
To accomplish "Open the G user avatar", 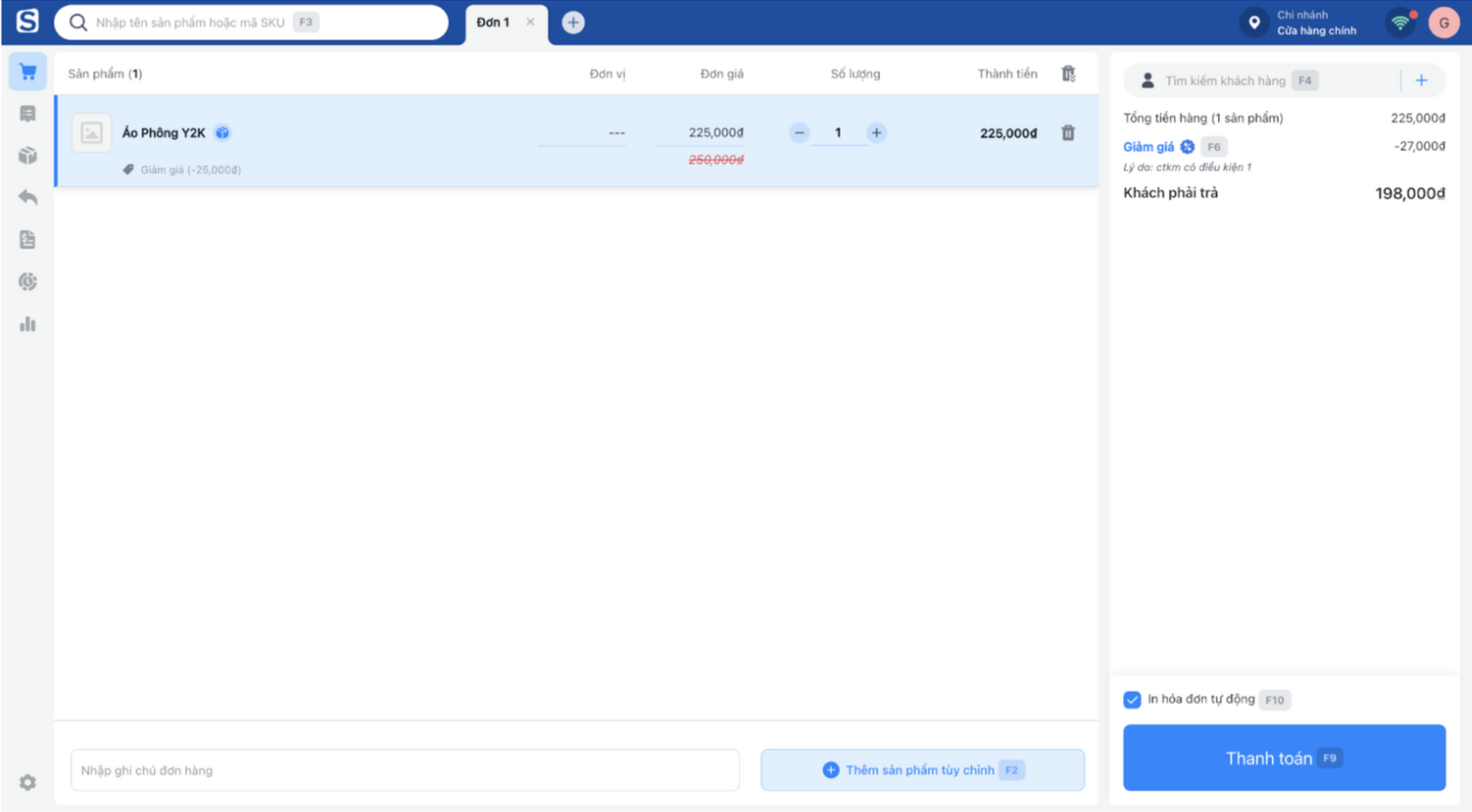I will tap(1444, 23).
